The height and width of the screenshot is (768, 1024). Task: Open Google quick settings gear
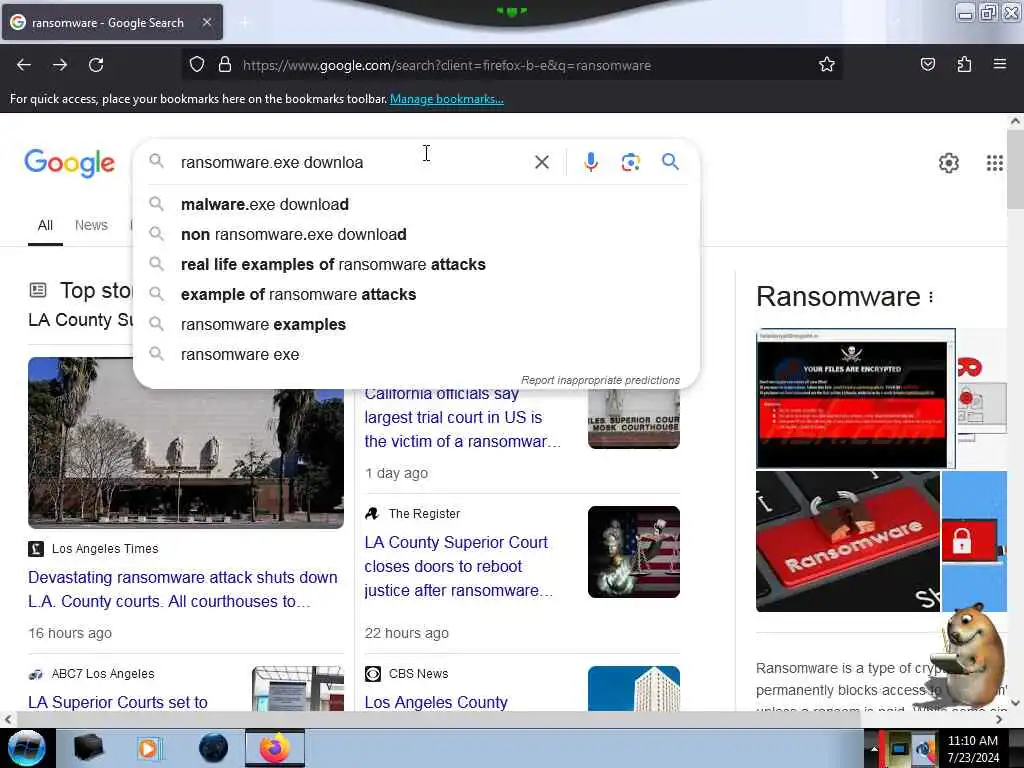coord(948,163)
